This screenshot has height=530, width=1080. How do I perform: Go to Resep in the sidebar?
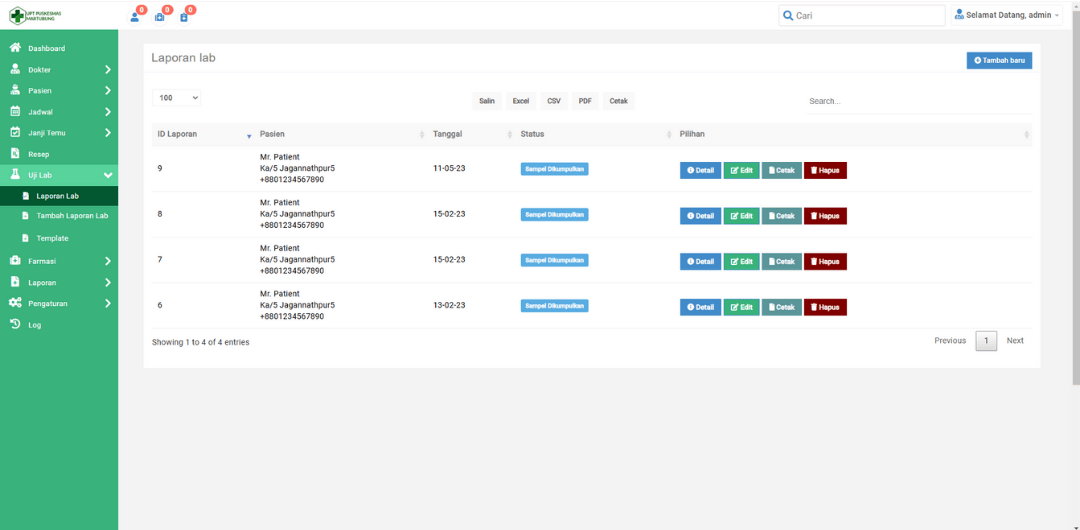[x=38, y=154]
